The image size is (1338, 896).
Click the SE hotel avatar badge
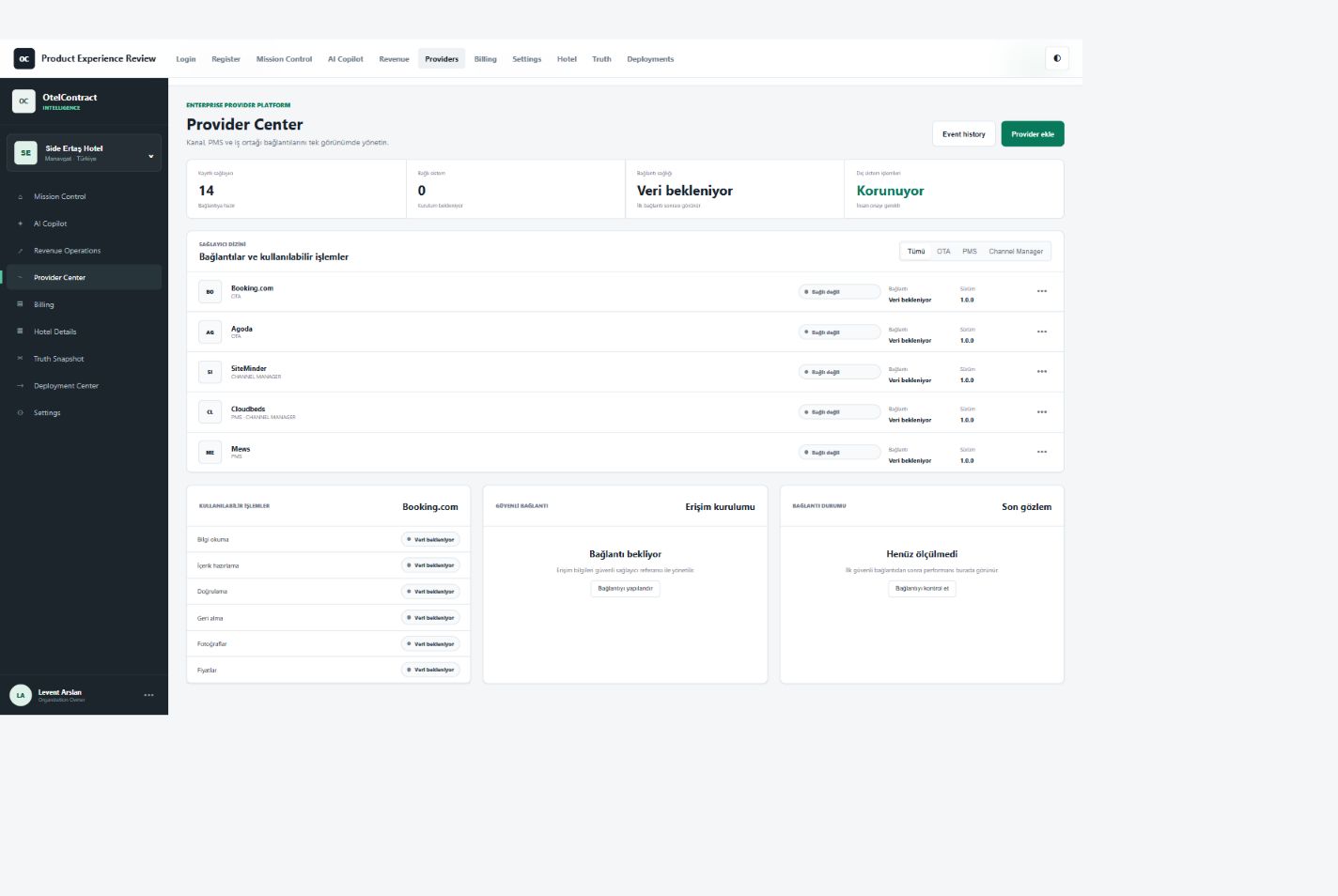tap(26, 153)
